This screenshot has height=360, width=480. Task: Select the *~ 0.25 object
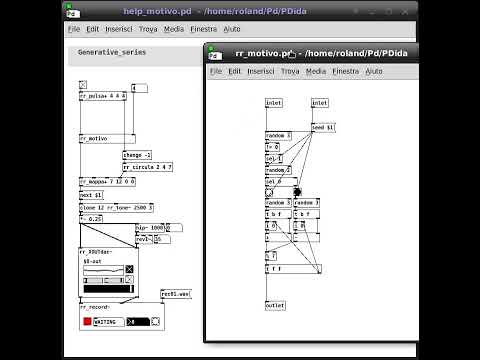point(91,219)
